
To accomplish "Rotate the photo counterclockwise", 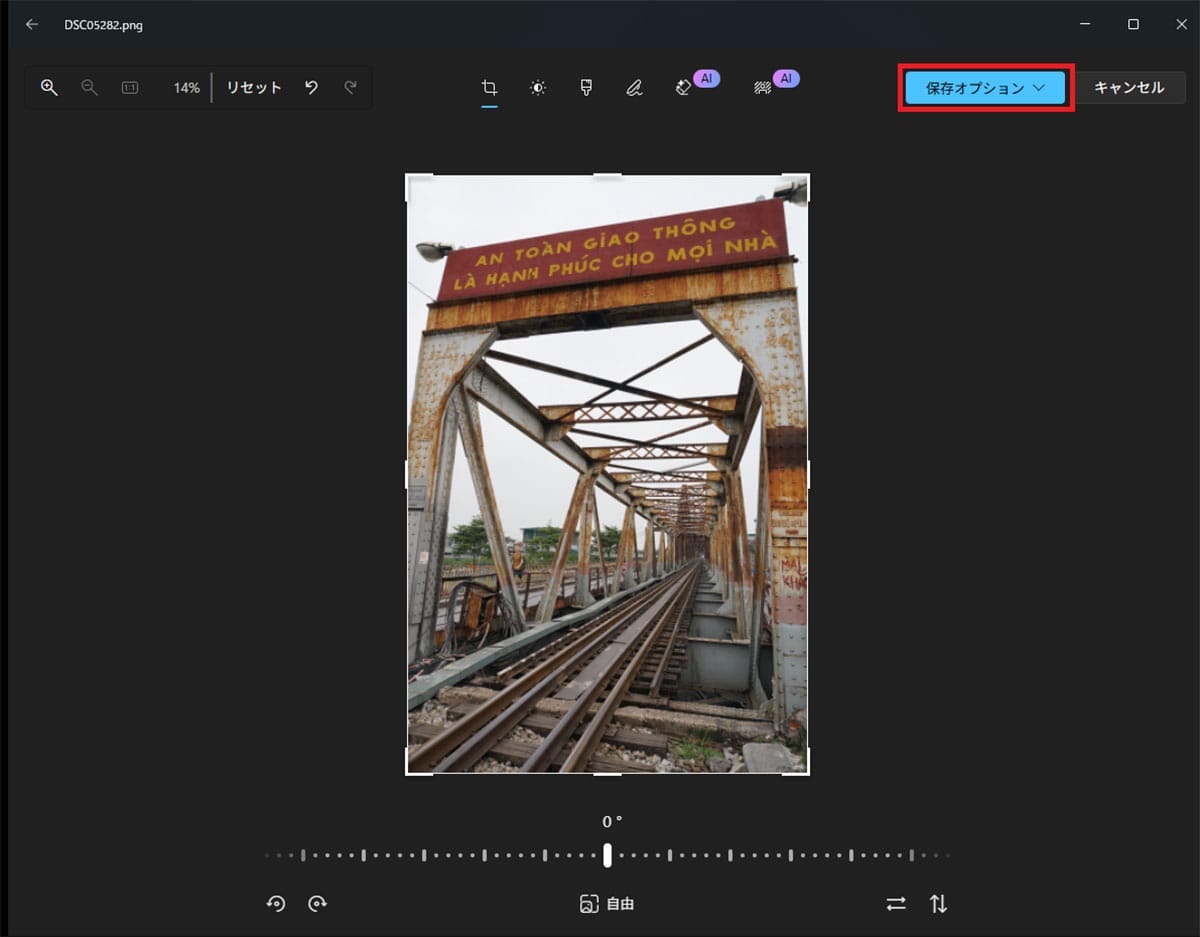I will [276, 903].
